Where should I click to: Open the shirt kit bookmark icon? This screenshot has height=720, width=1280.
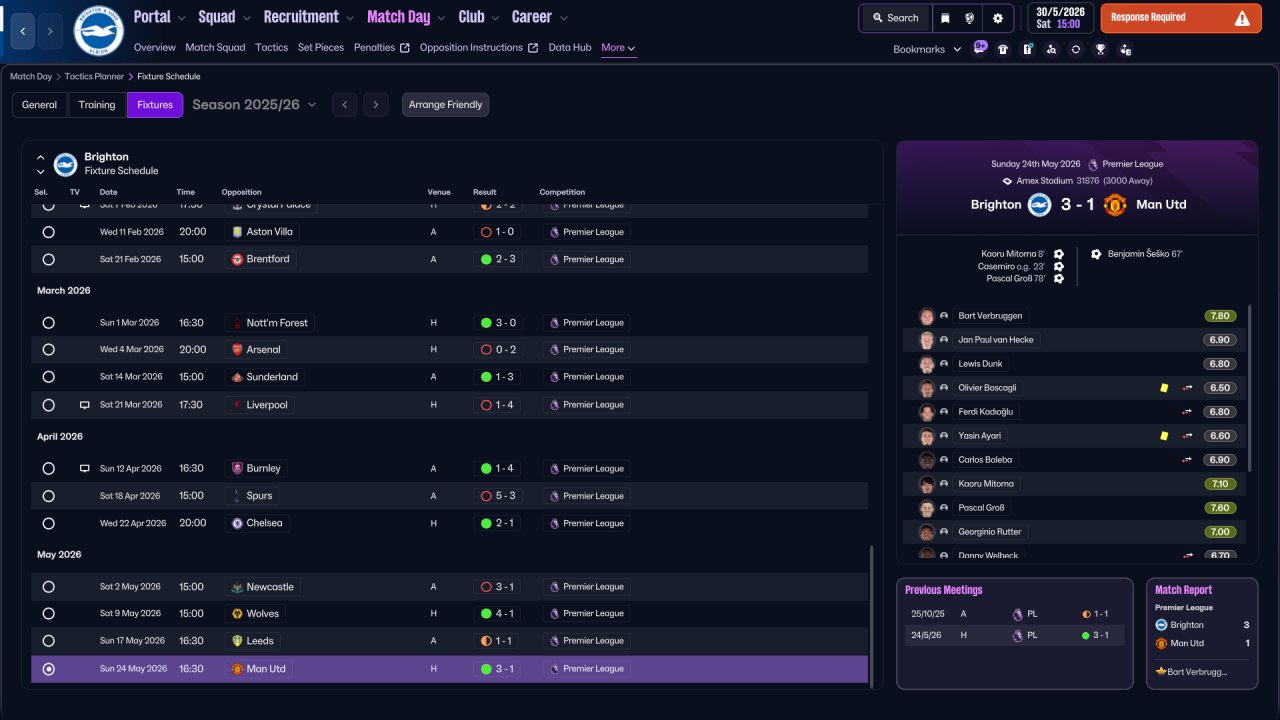point(1003,49)
